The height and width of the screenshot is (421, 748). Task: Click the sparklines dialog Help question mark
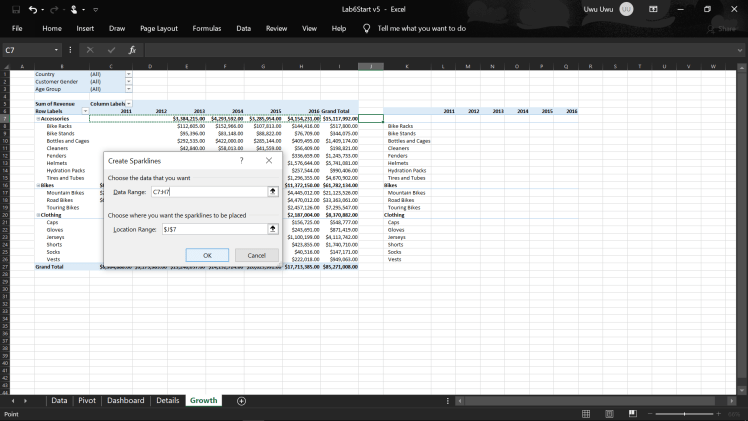point(241,160)
